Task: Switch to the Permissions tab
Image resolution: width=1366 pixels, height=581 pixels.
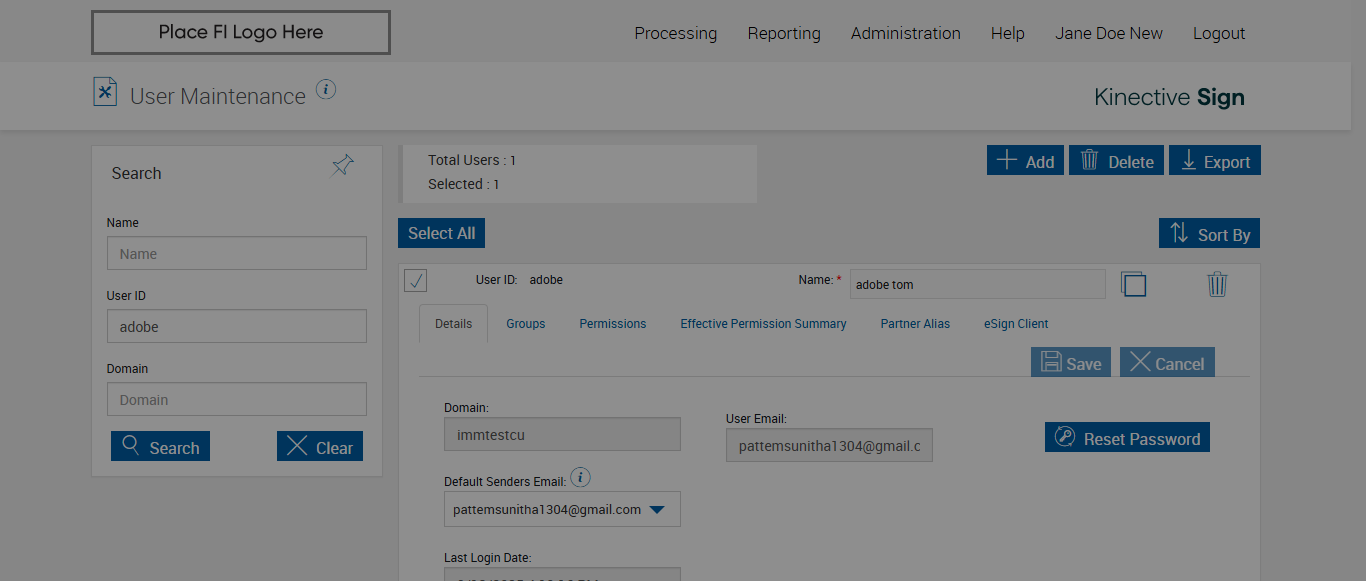Action: [x=613, y=324]
